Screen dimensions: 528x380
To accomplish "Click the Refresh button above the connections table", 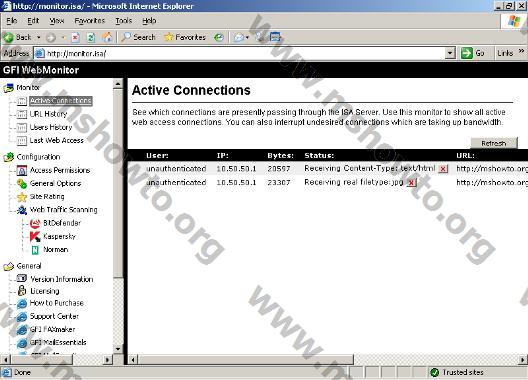I will [494, 143].
